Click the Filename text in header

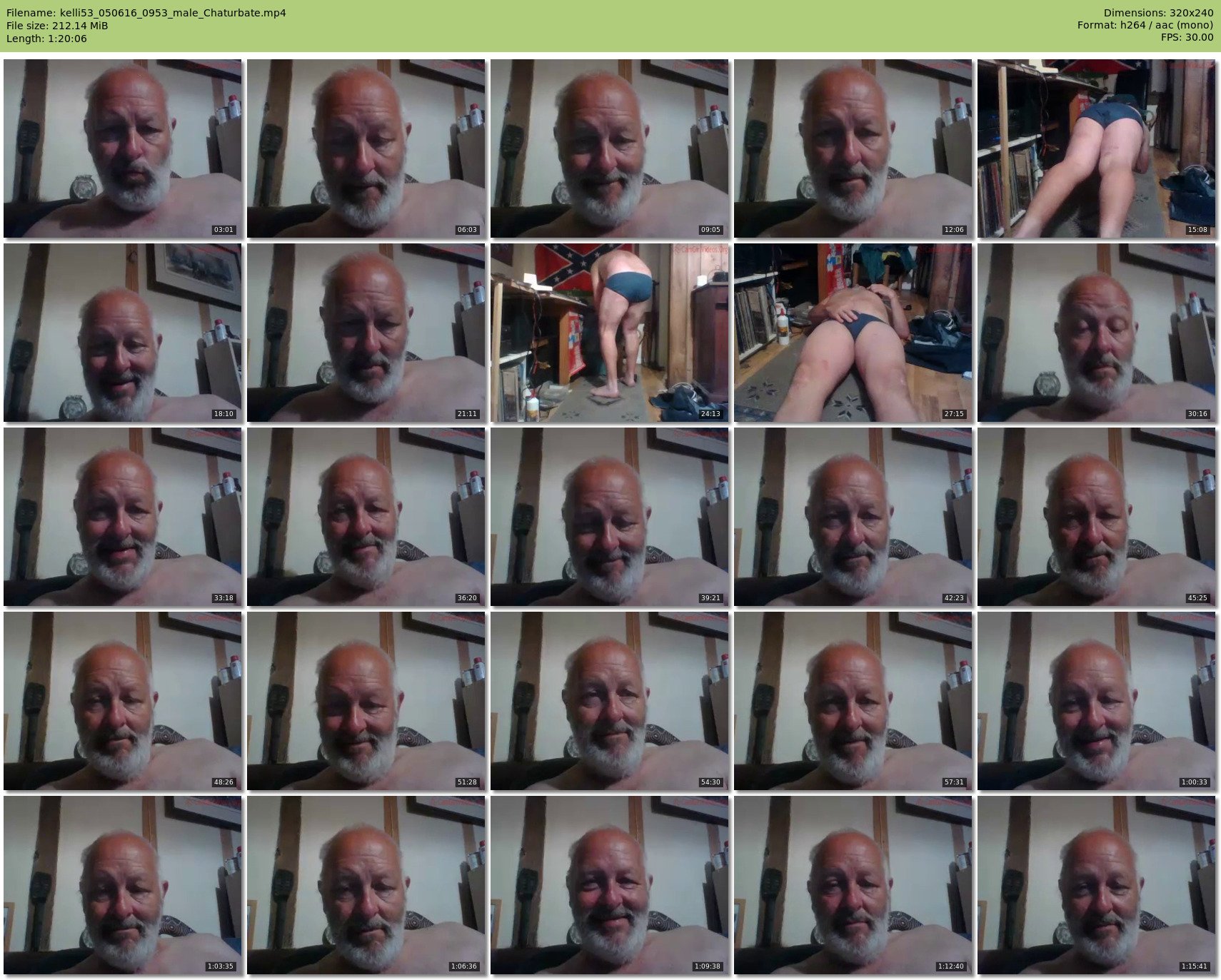[x=146, y=13]
